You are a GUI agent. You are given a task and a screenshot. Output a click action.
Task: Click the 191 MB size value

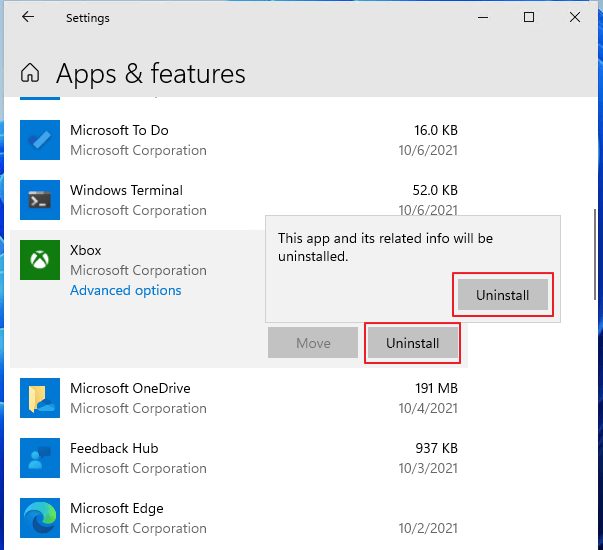pos(436,388)
